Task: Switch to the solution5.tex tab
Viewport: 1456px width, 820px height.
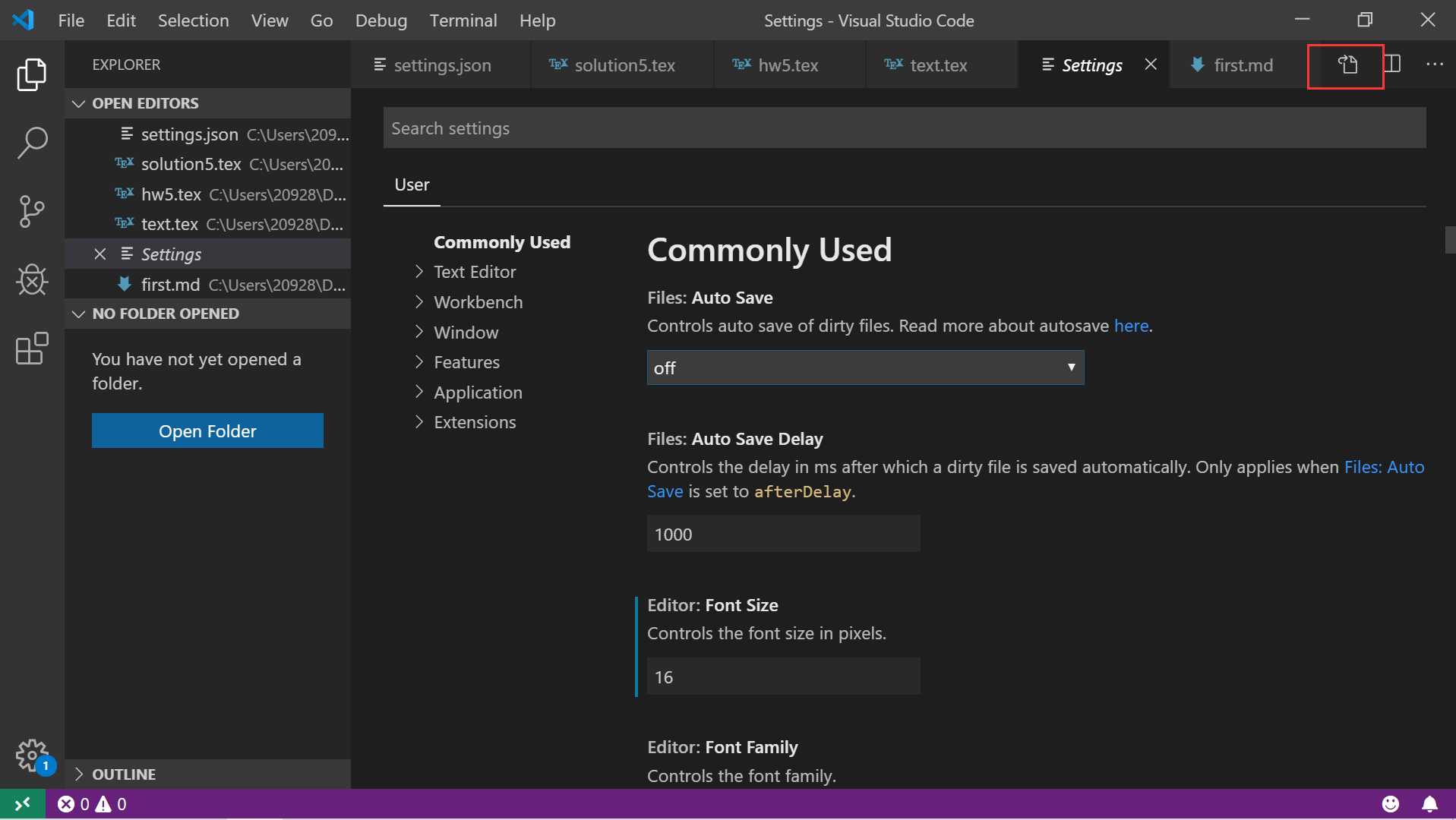Action: [x=623, y=65]
